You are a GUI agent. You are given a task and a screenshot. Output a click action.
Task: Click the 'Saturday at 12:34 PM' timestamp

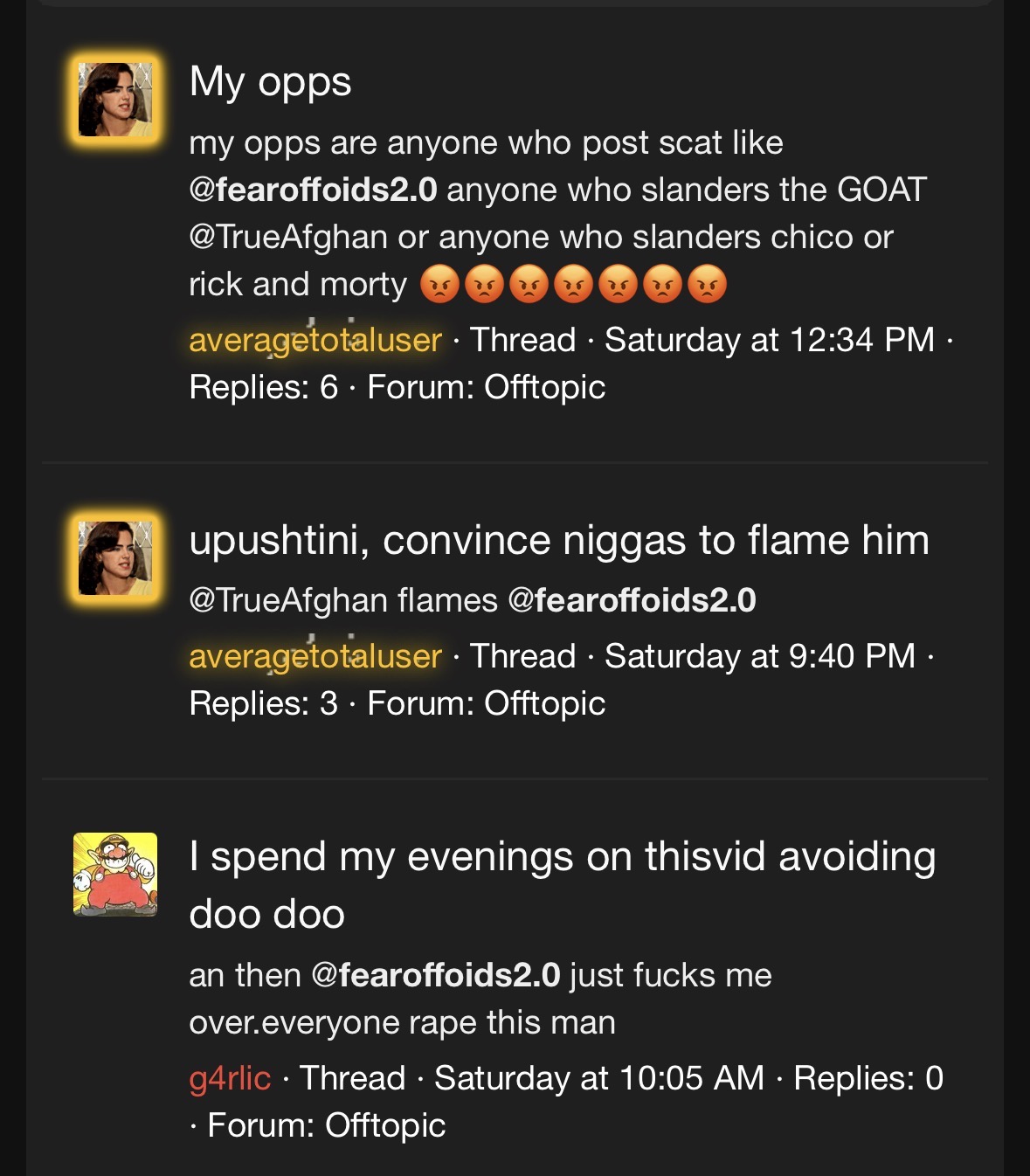(770, 340)
